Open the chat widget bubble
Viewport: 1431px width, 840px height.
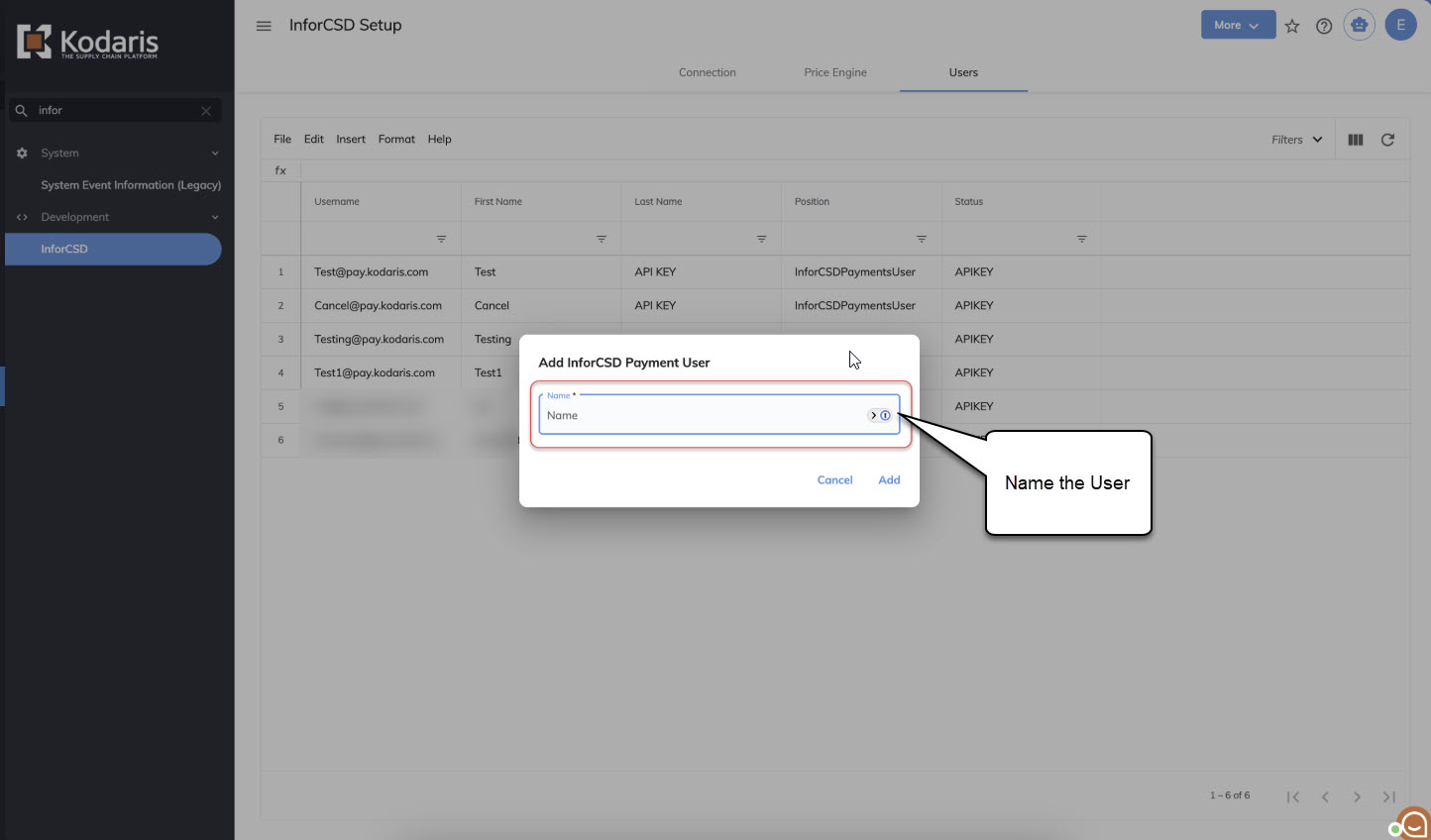click(x=1412, y=822)
